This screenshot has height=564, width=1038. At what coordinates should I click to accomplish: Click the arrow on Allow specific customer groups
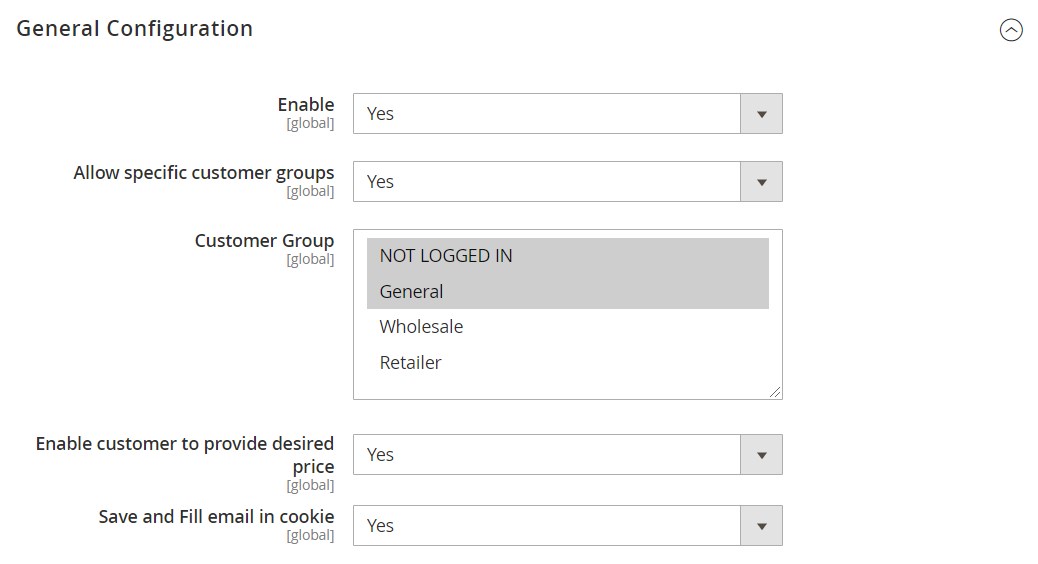click(x=761, y=182)
